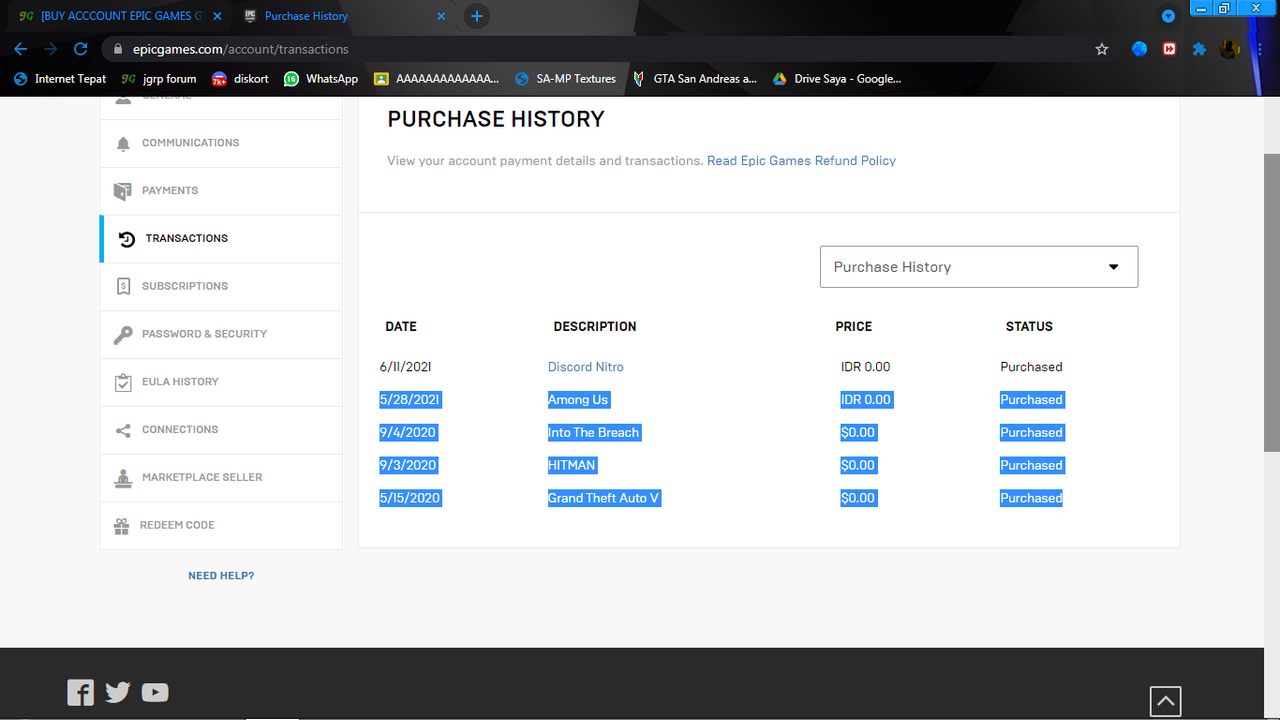This screenshot has width=1280, height=720.
Task: Click the IDR 0.00 price for Discord Nitro
Action: click(866, 367)
